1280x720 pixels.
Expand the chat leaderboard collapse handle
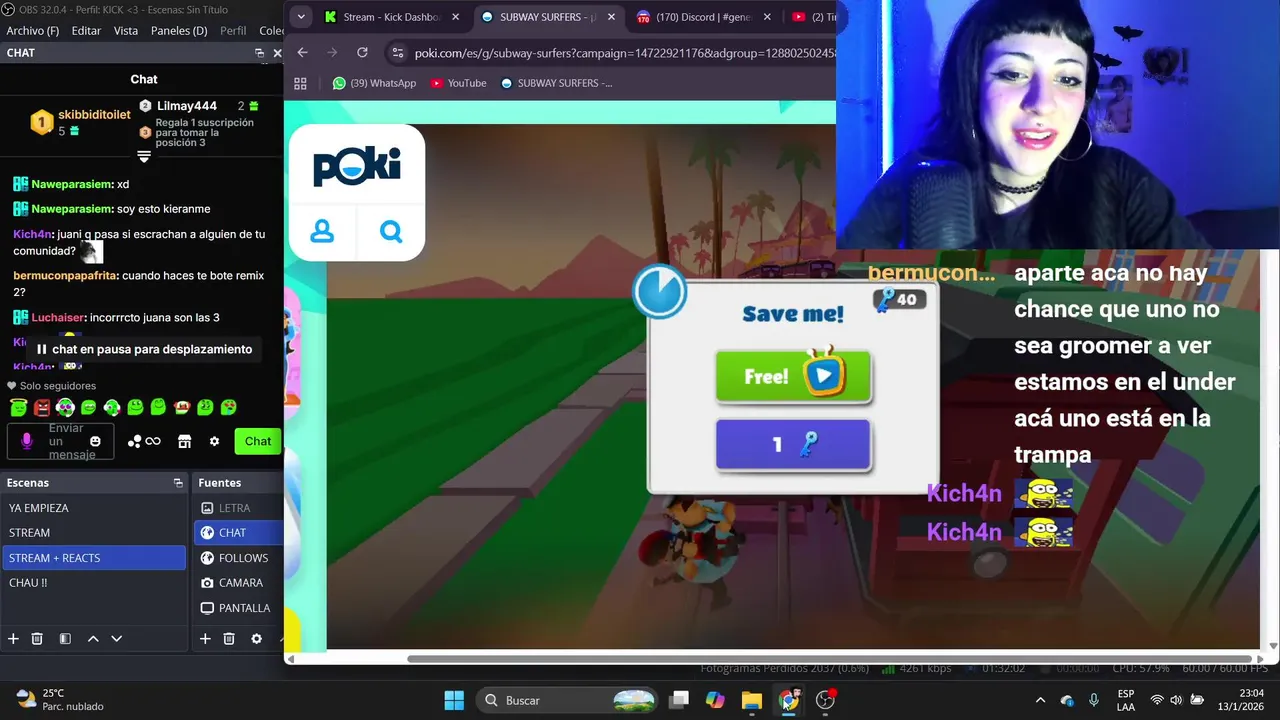click(144, 156)
